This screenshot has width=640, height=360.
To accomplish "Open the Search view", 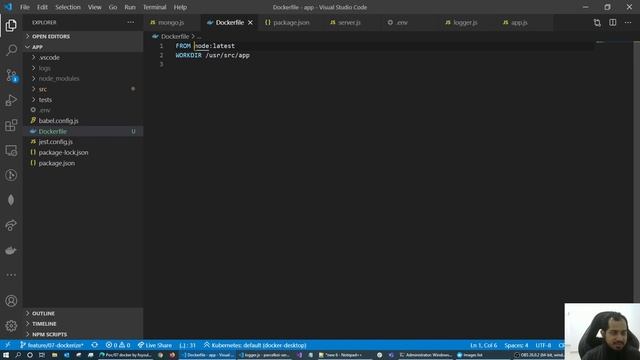I will 11,50.
